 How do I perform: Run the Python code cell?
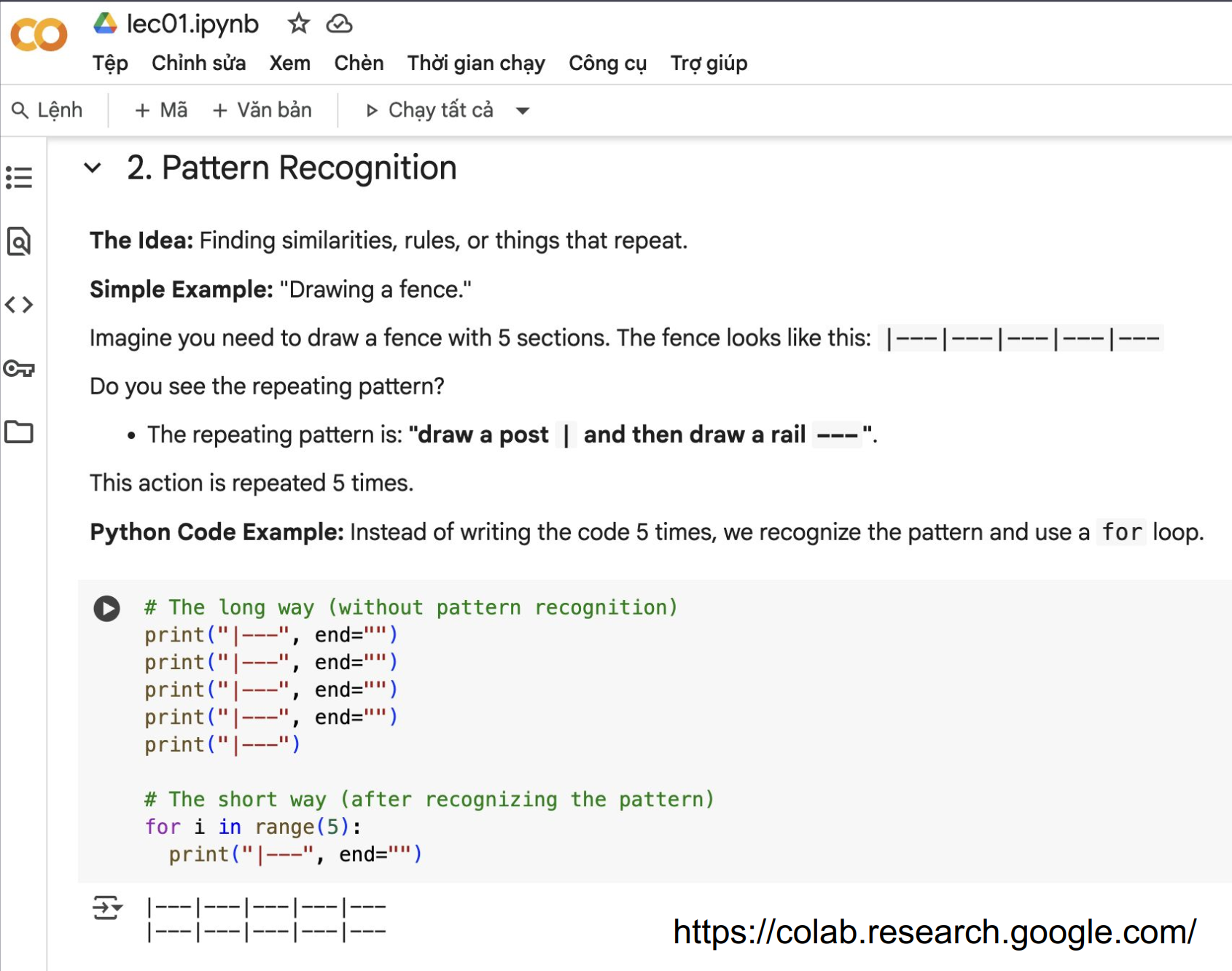(107, 608)
